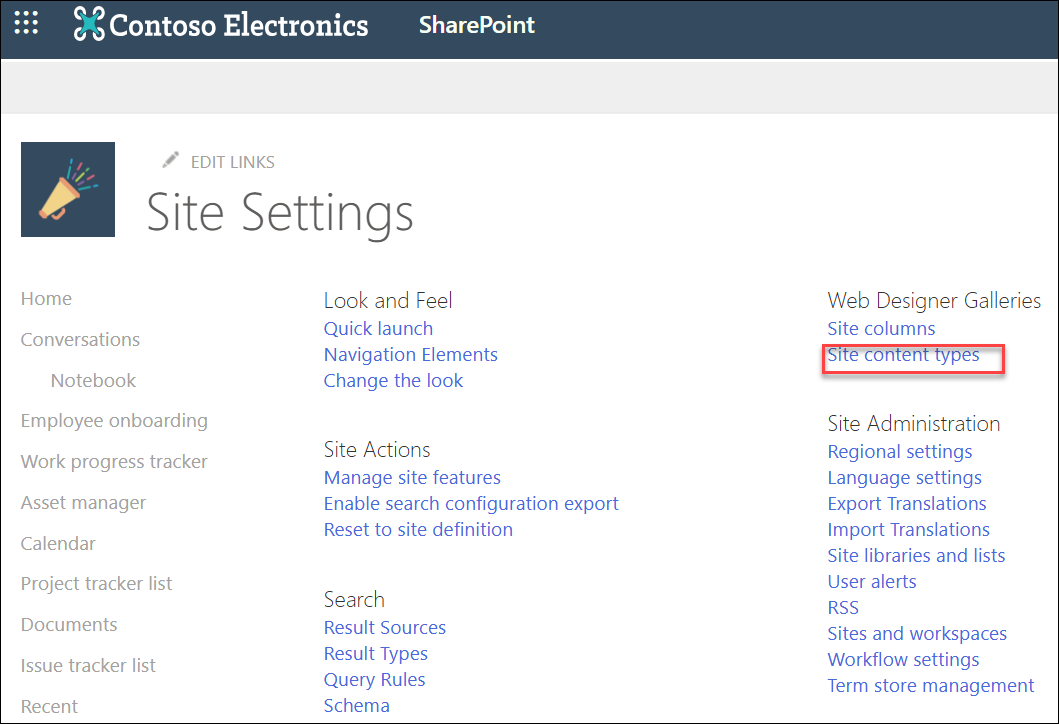Click the megaphone site logo image

click(x=67, y=189)
